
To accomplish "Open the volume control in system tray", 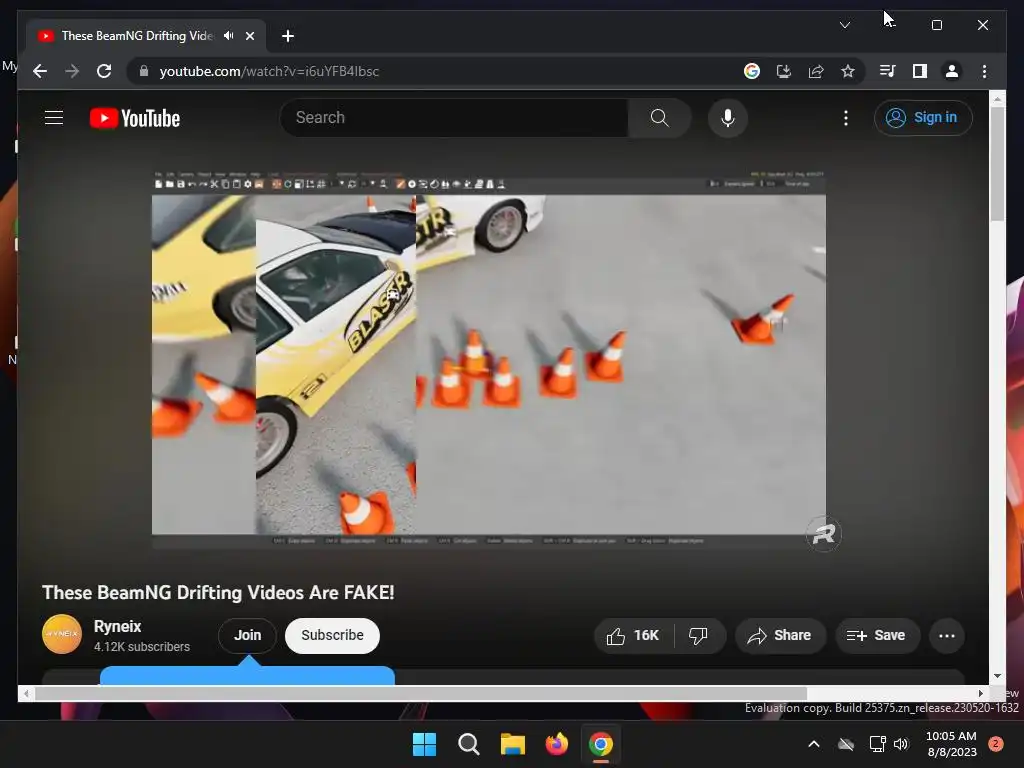I will [x=901, y=744].
